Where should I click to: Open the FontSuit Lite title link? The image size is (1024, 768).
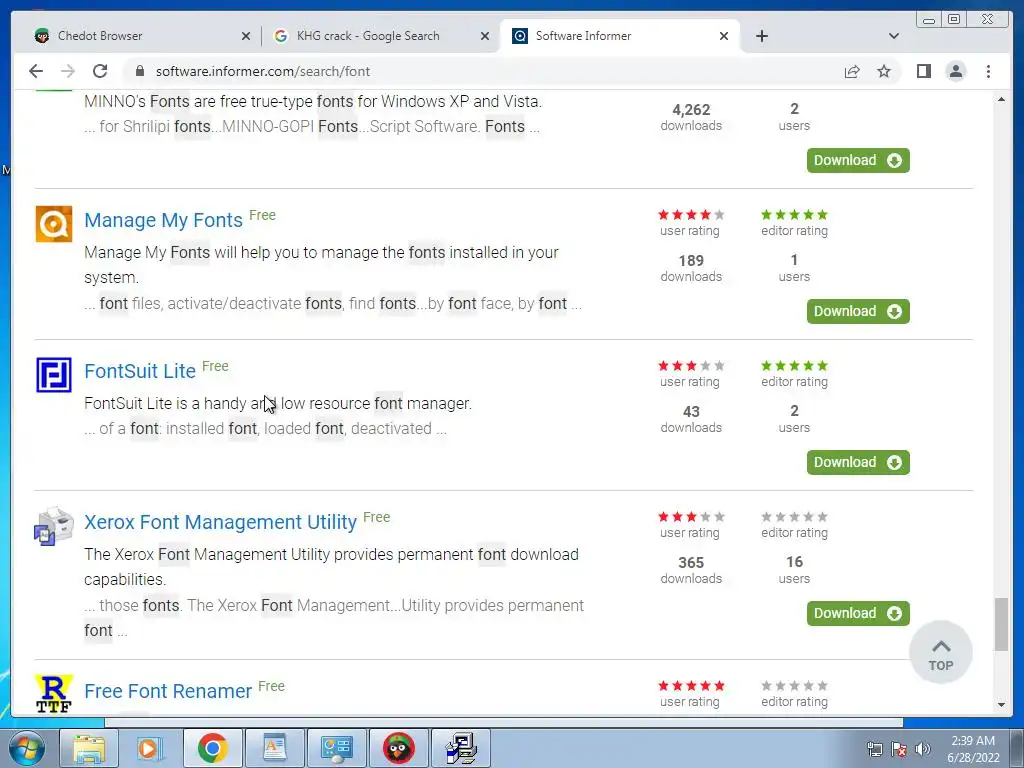click(140, 371)
